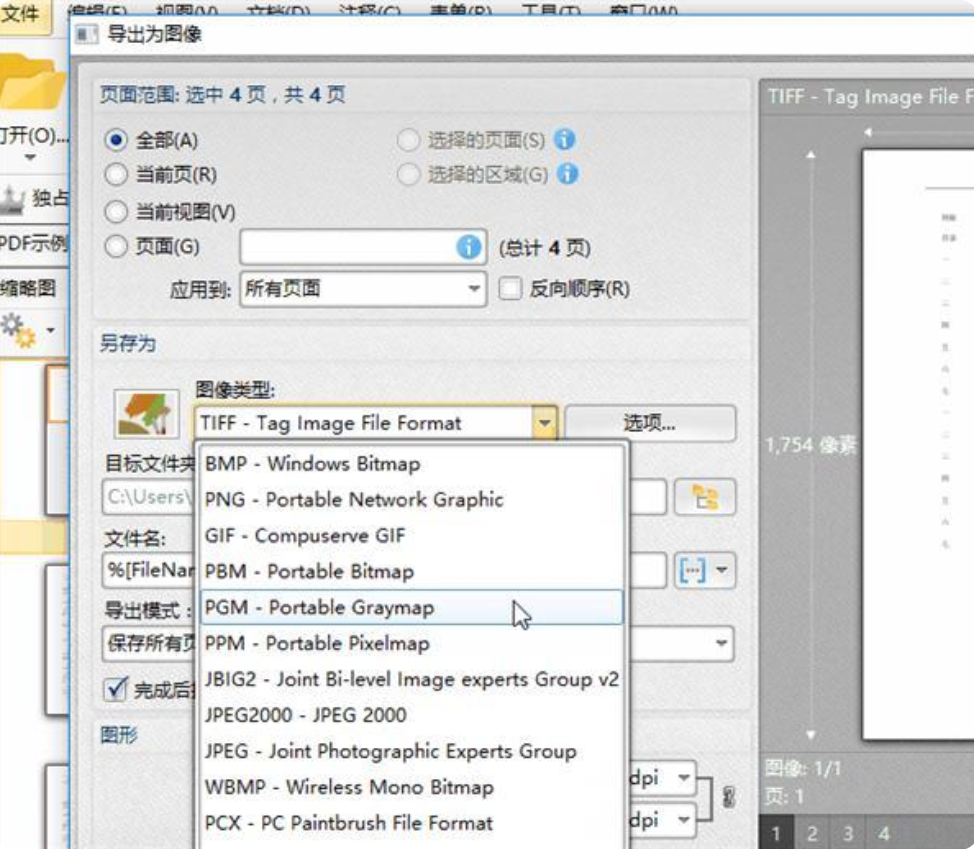Image resolution: width=974 pixels, height=849 pixels.
Task: Collapse the TIFF image type dropdown arrow
Action: coord(544,423)
